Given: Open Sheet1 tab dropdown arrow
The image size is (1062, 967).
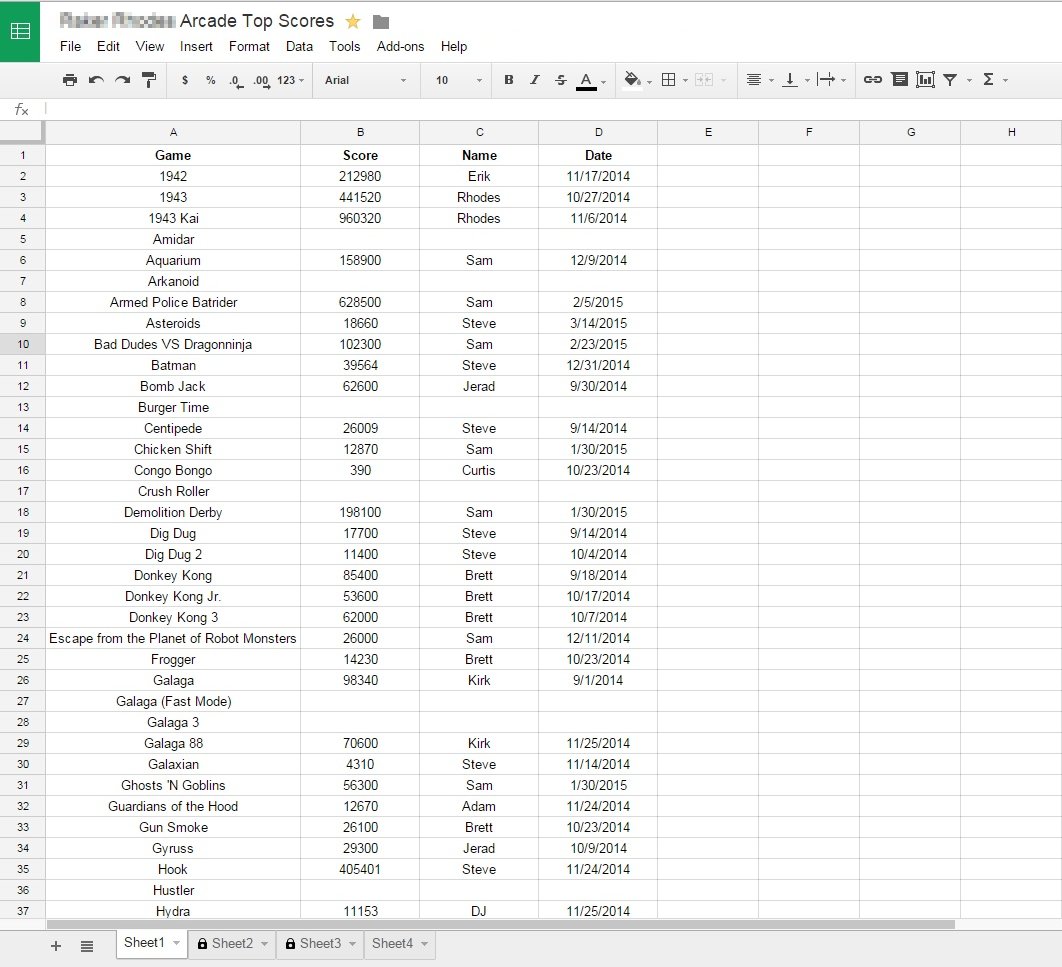Looking at the screenshot, I should pos(177,943).
